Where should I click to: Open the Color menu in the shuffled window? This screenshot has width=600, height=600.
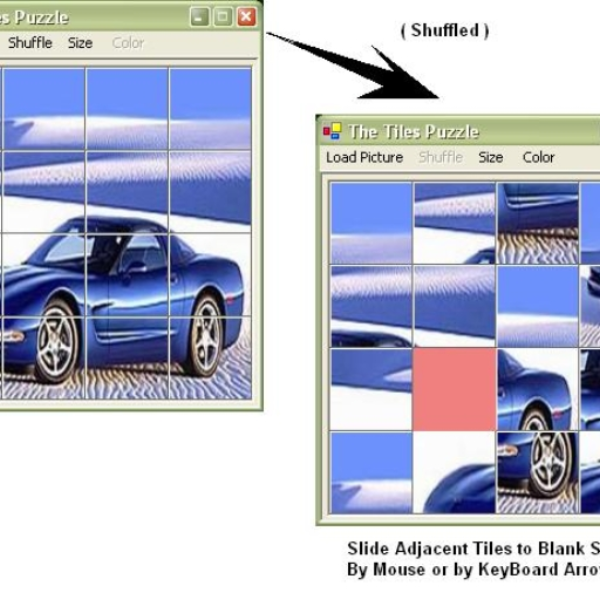click(538, 157)
